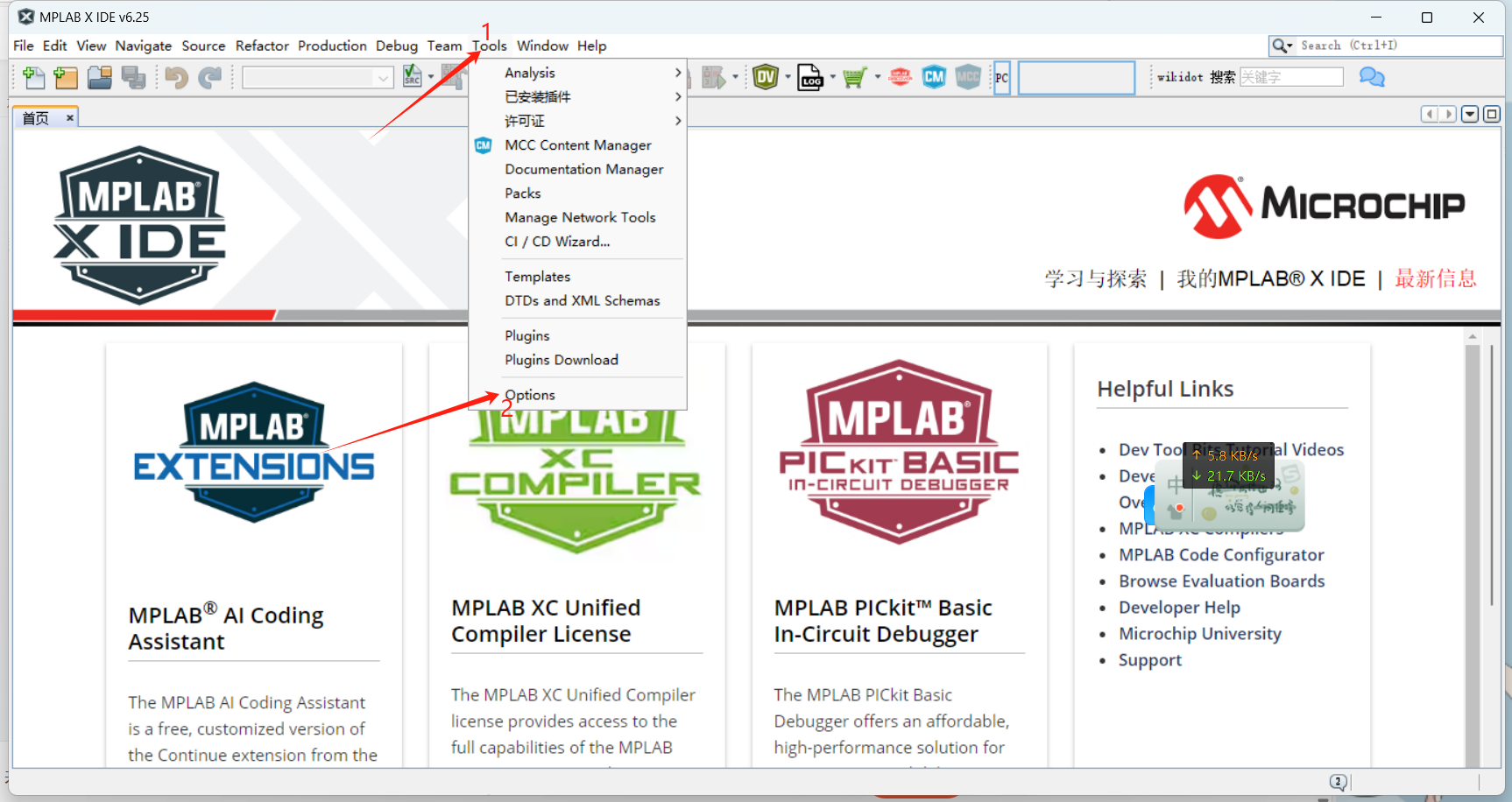Close the 首页 tab with x

click(69, 117)
